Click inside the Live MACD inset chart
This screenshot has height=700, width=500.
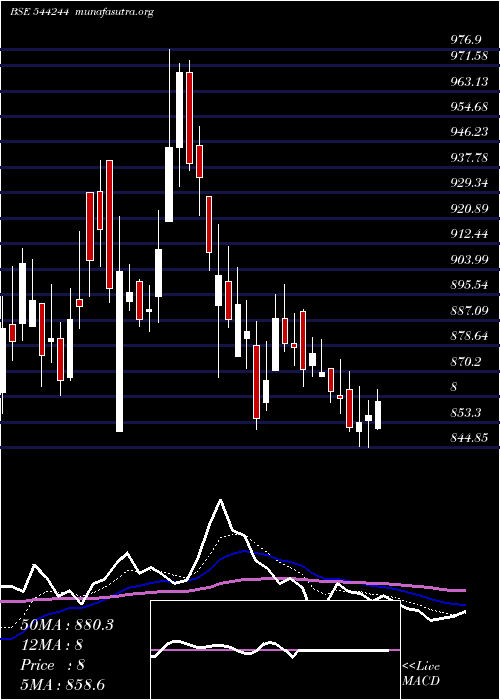click(x=275, y=650)
